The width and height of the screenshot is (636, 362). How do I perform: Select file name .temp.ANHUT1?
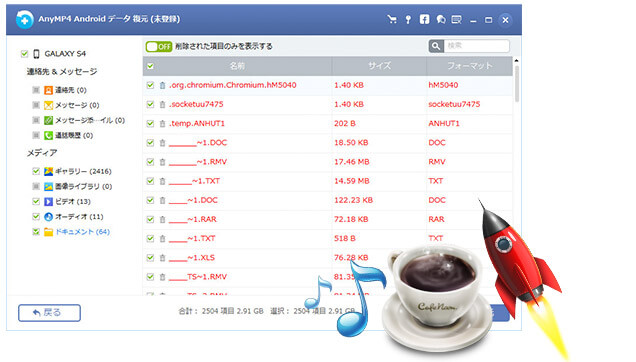(197, 123)
